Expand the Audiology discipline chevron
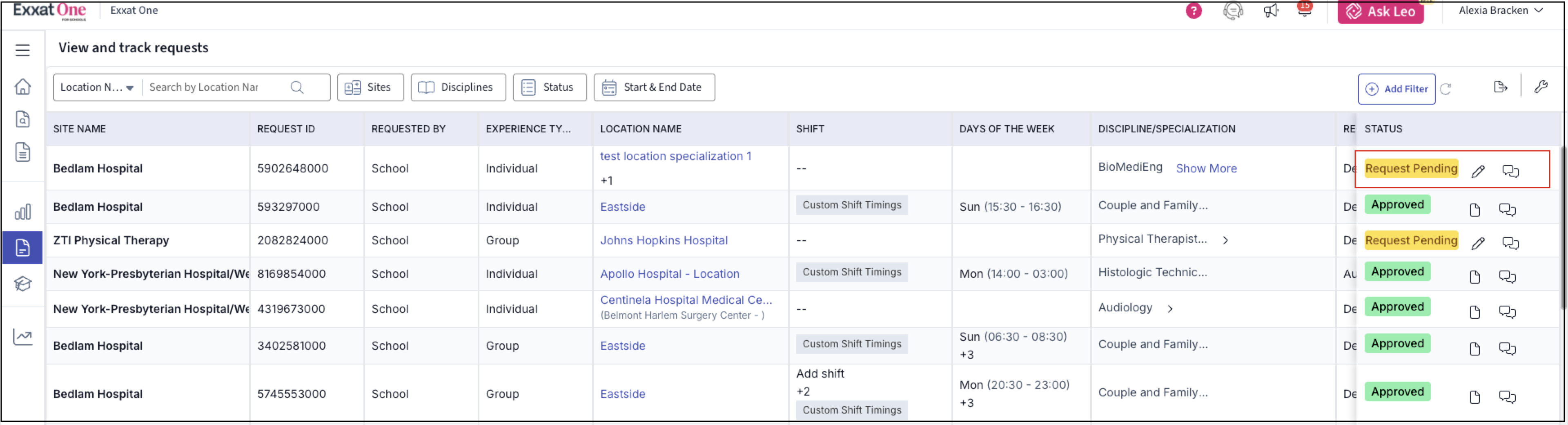Viewport: 1568px width, 425px height. click(1170, 309)
